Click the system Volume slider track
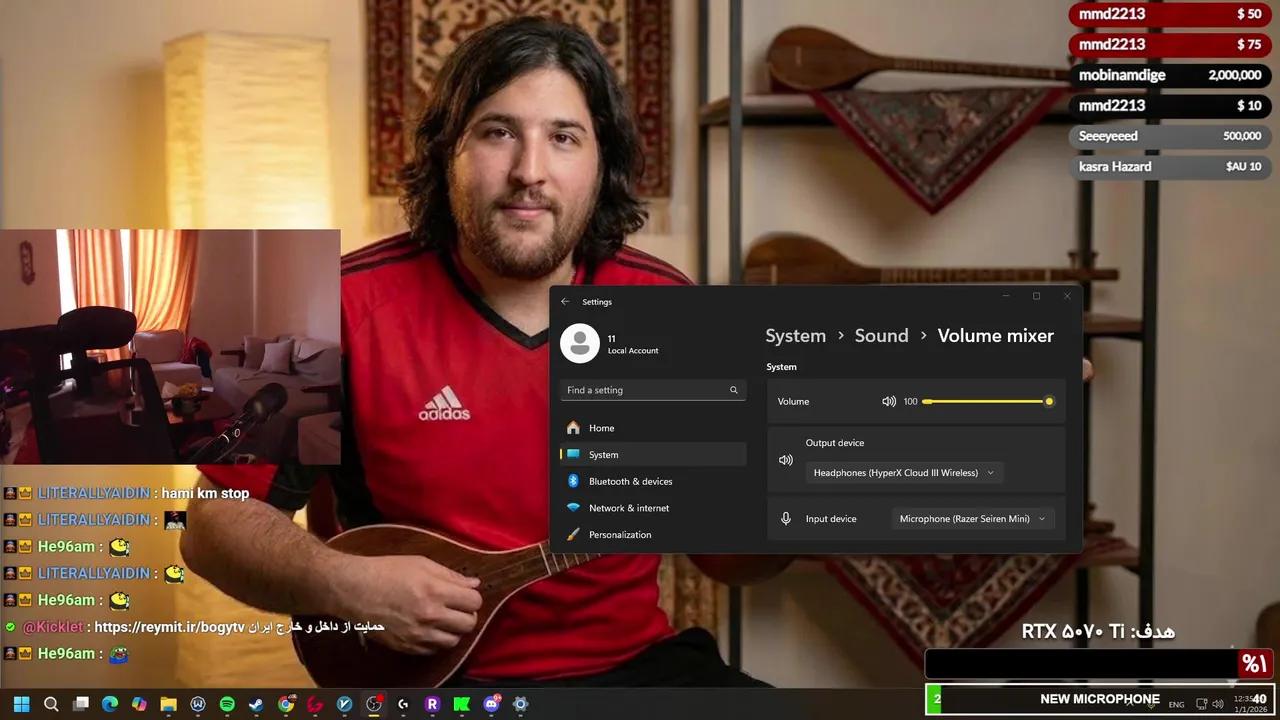Viewport: 1280px width, 720px height. point(987,401)
